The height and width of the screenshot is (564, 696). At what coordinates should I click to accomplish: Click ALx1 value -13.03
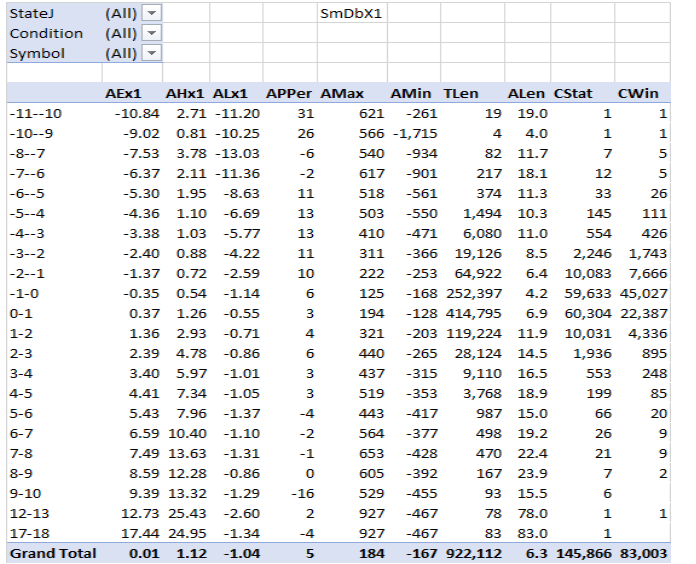(237, 154)
